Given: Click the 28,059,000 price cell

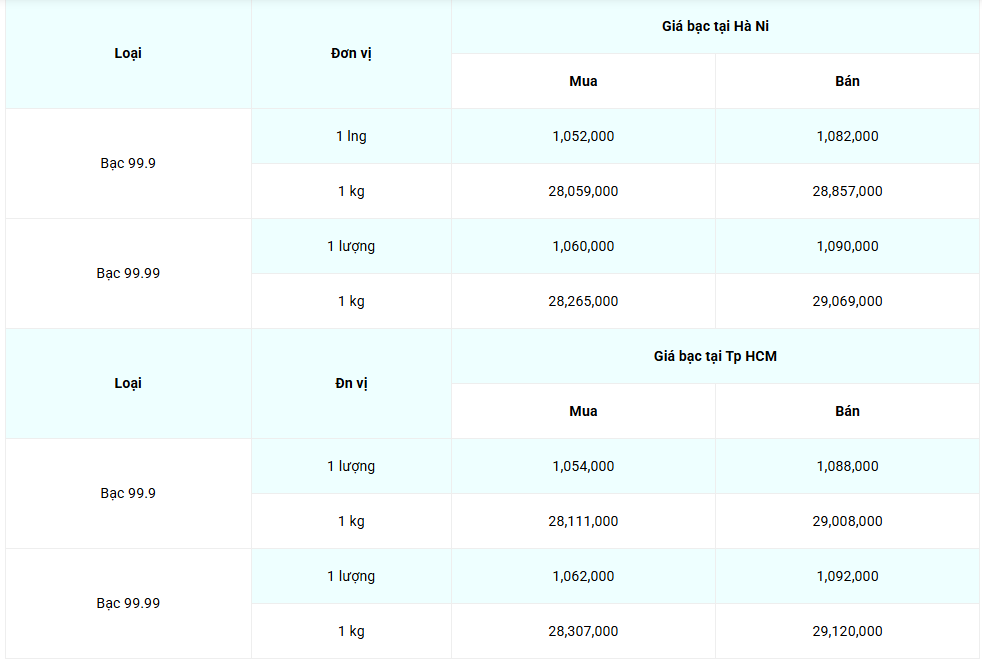Looking at the screenshot, I should tap(583, 191).
